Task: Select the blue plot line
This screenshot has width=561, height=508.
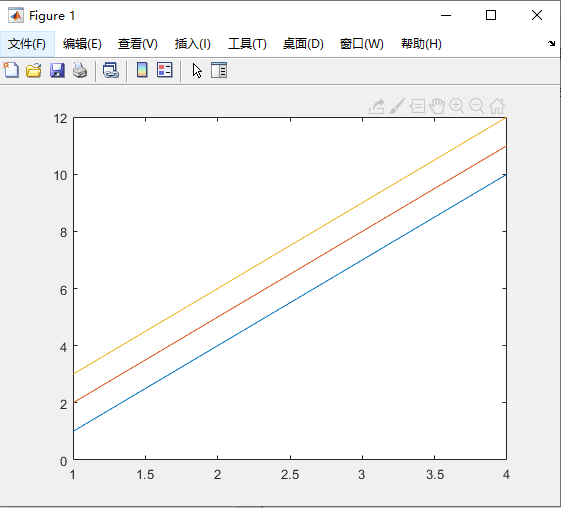Action: coord(290,303)
